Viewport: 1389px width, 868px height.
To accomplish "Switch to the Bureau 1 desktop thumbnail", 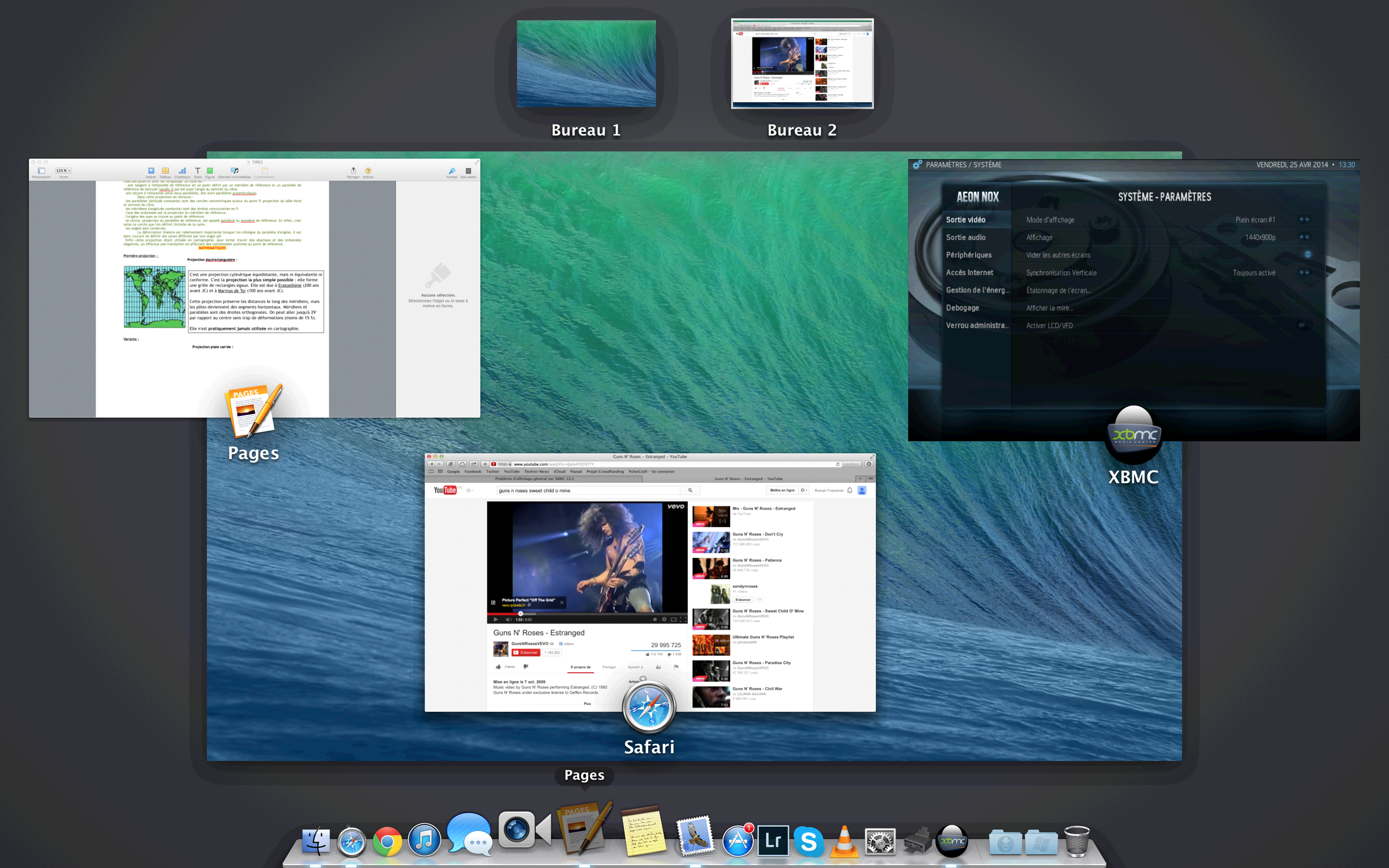I will click(x=586, y=64).
